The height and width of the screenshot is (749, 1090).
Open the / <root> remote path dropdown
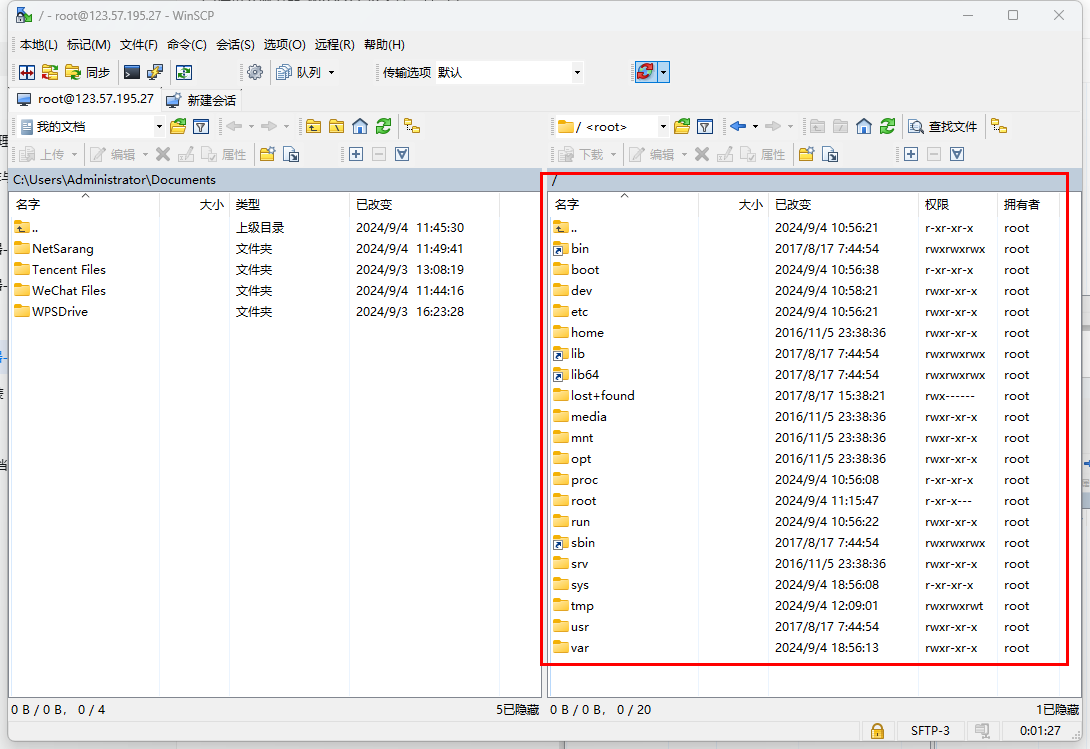612,127
